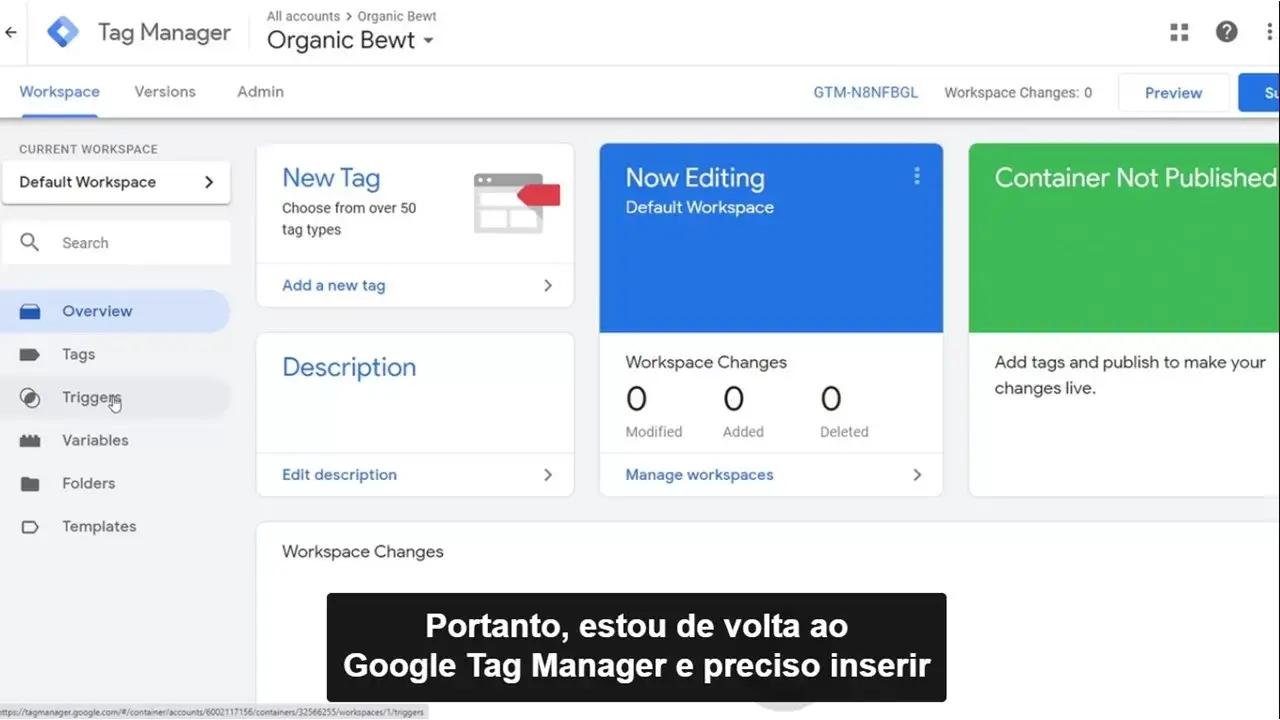Switch to the Admin tab
The image size is (1280, 720).
tap(260, 92)
